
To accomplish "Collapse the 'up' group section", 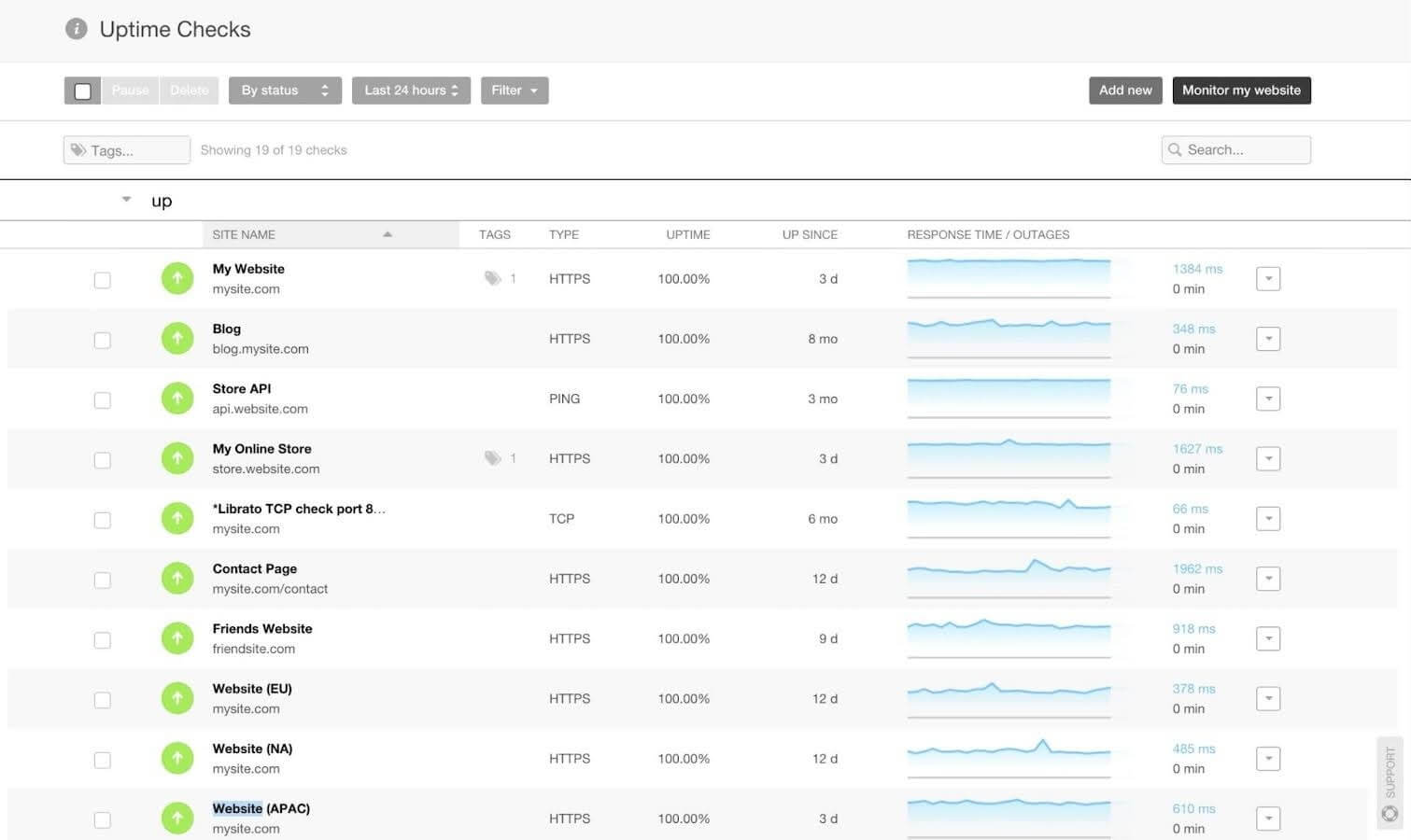I will tap(126, 199).
